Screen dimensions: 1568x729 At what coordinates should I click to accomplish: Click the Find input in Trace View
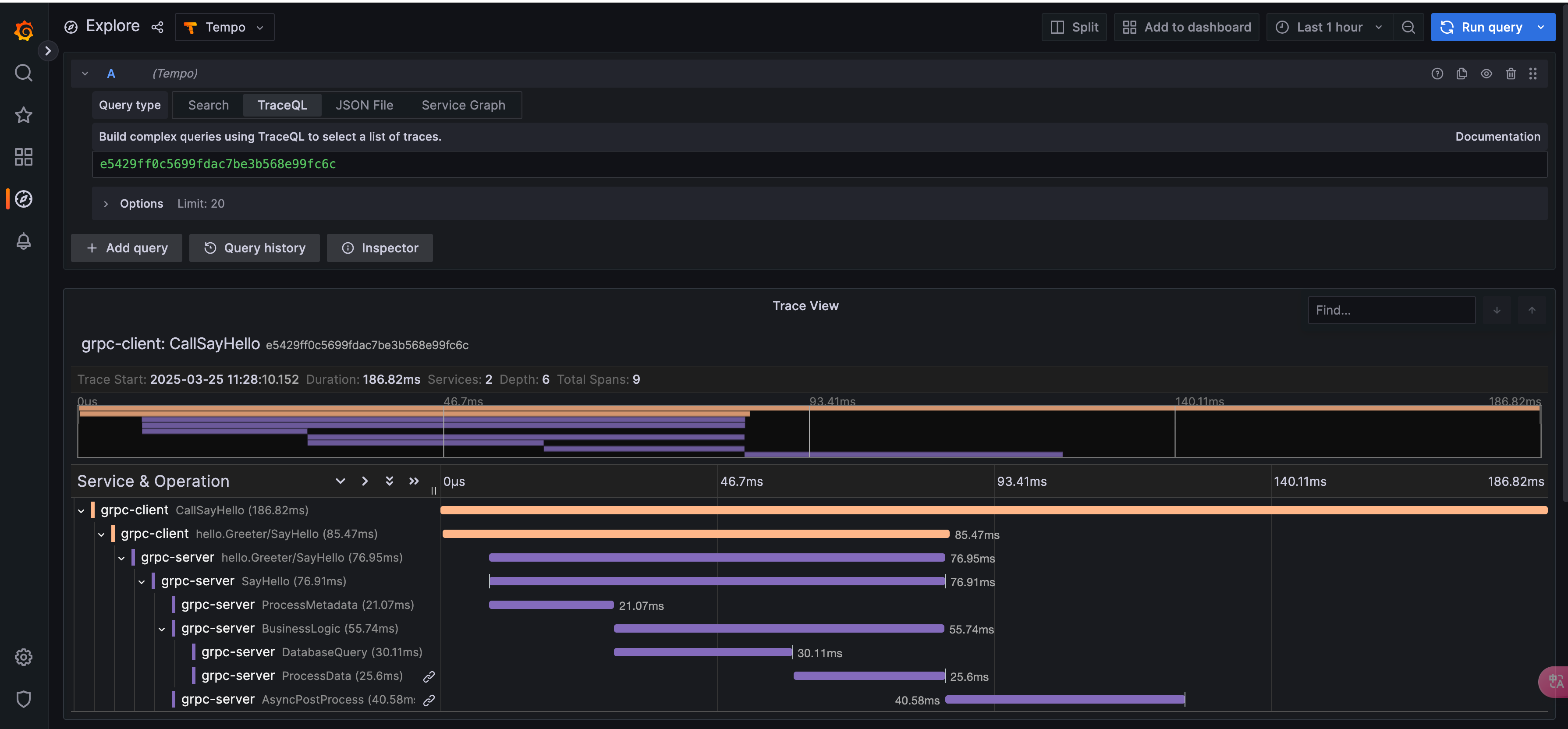click(1391, 310)
